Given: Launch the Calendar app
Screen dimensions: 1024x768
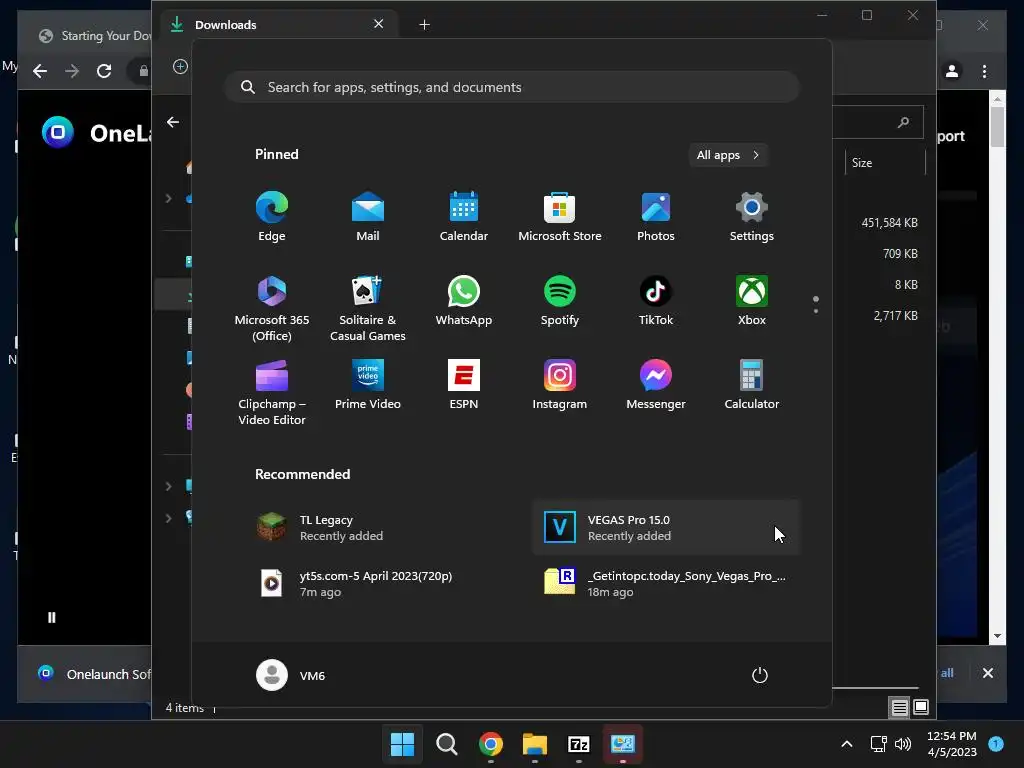Looking at the screenshot, I should tap(464, 217).
